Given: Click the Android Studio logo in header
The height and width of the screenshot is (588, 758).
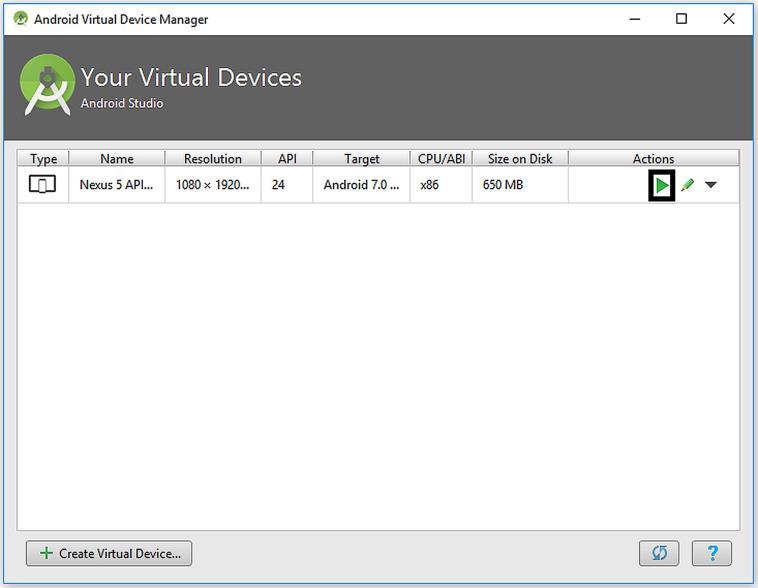Looking at the screenshot, I should 47,85.
